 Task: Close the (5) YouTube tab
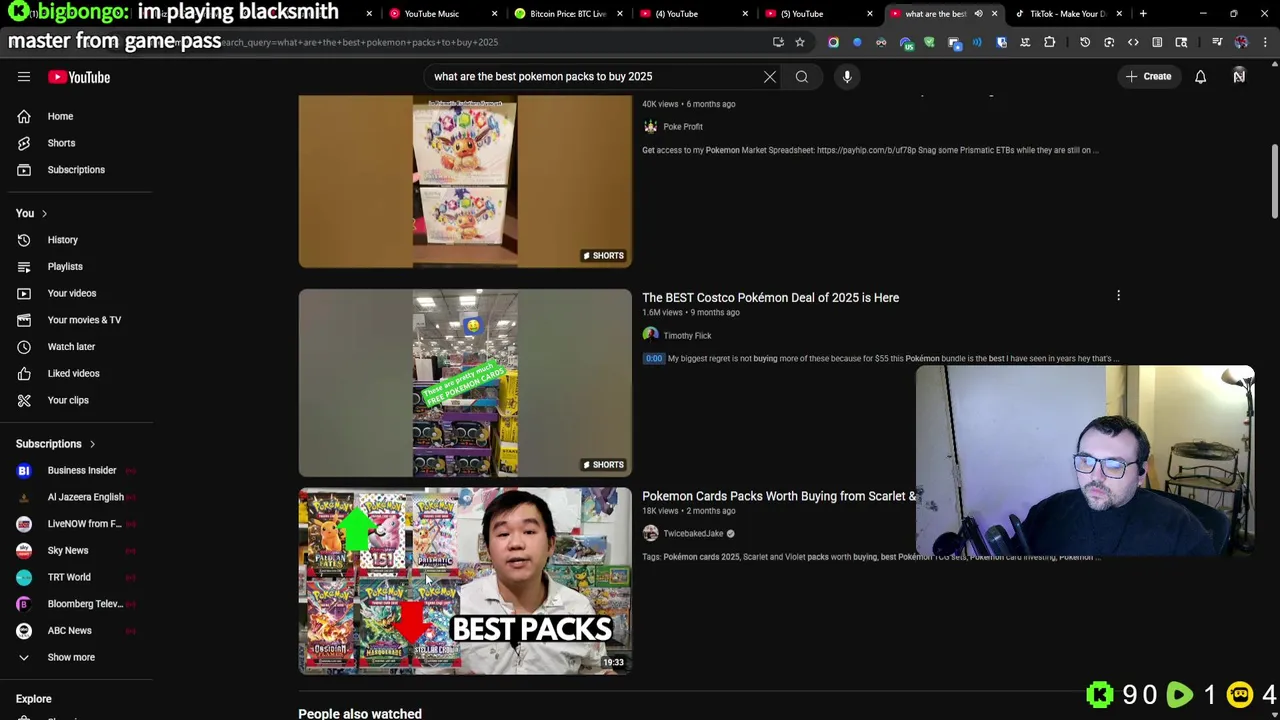click(869, 14)
